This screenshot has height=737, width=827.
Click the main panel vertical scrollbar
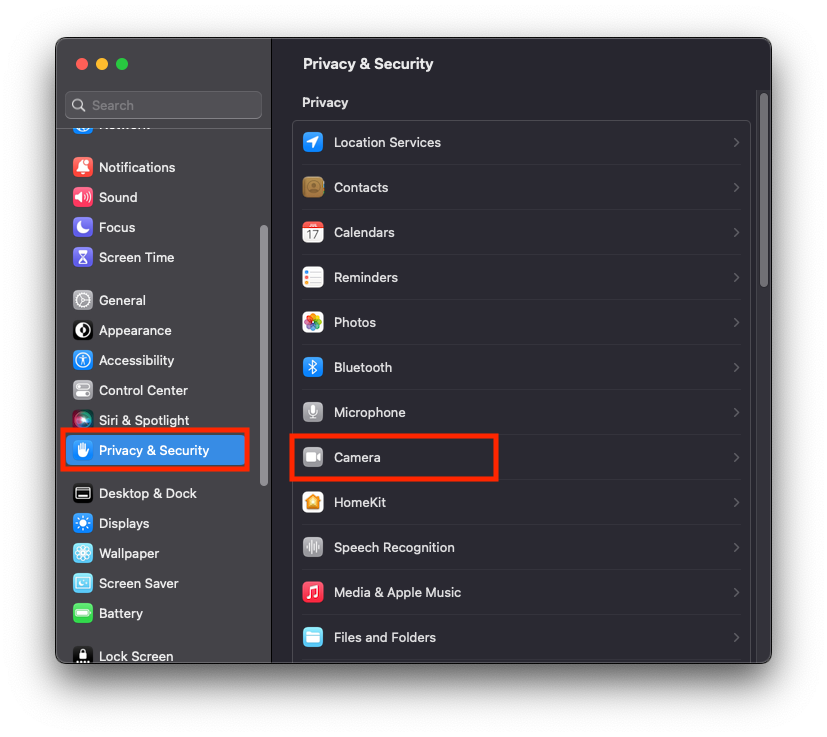point(763,190)
